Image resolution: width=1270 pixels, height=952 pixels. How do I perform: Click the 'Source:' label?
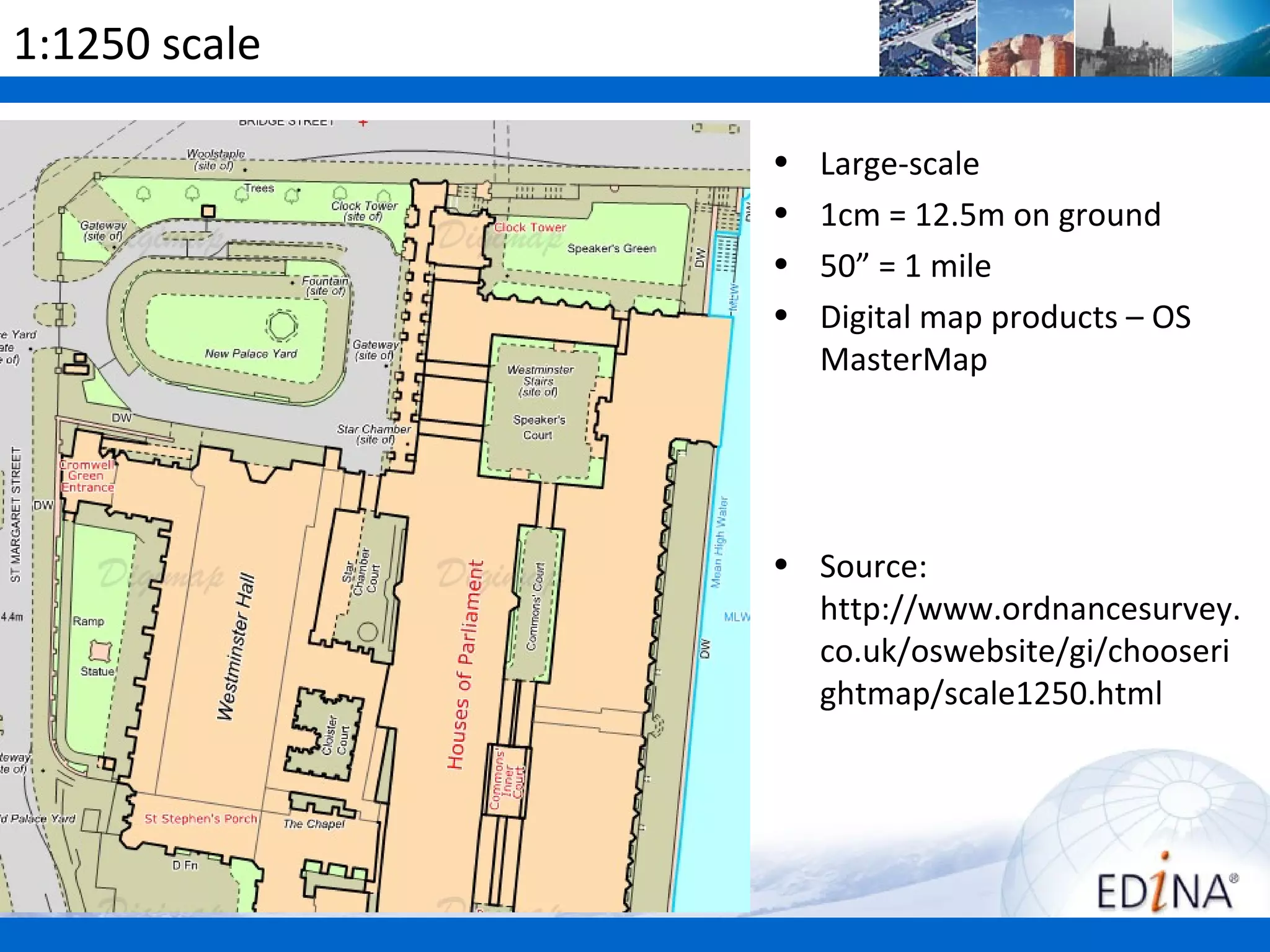pos(873,566)
